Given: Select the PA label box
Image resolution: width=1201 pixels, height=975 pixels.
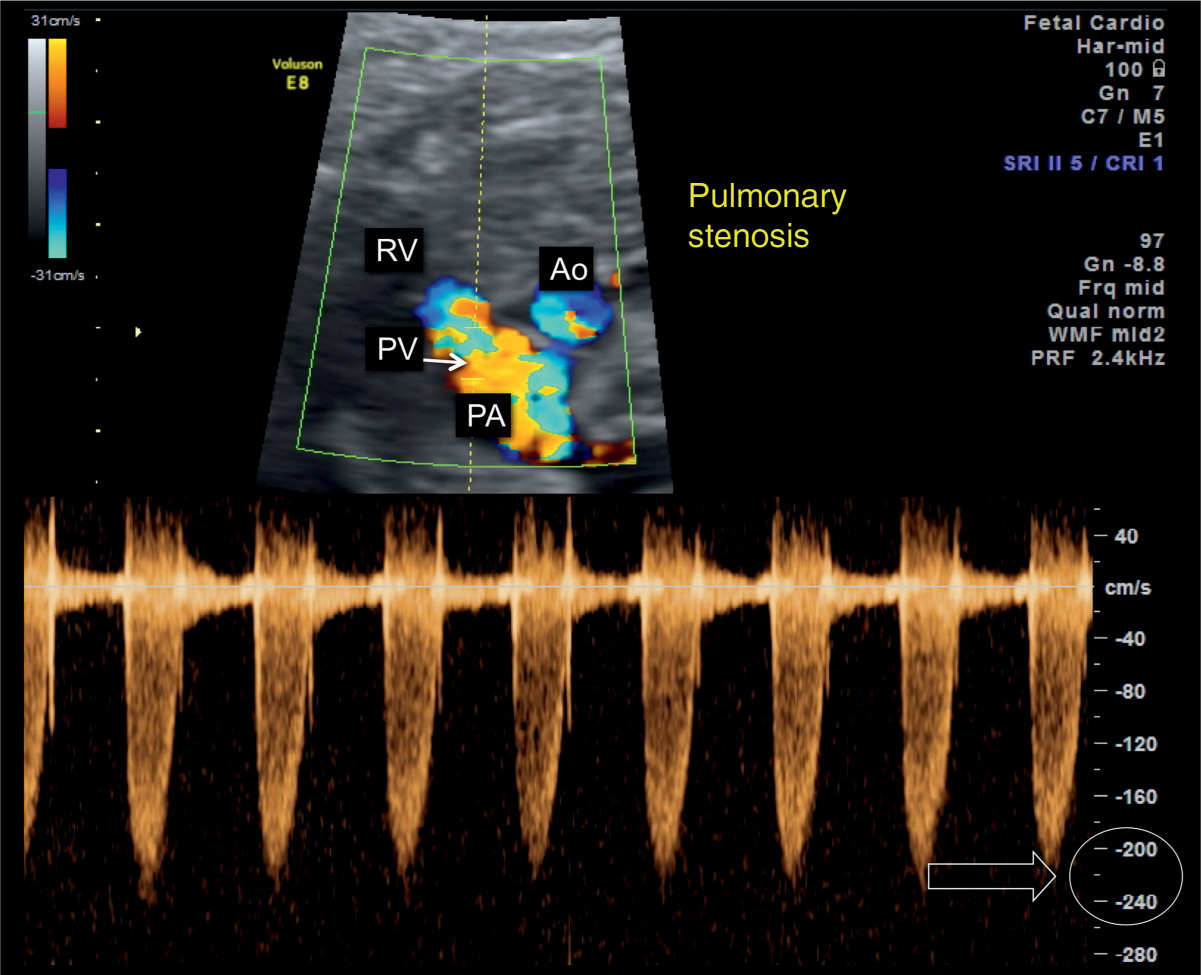Looking at the screenshot, I should click(486, 416).
